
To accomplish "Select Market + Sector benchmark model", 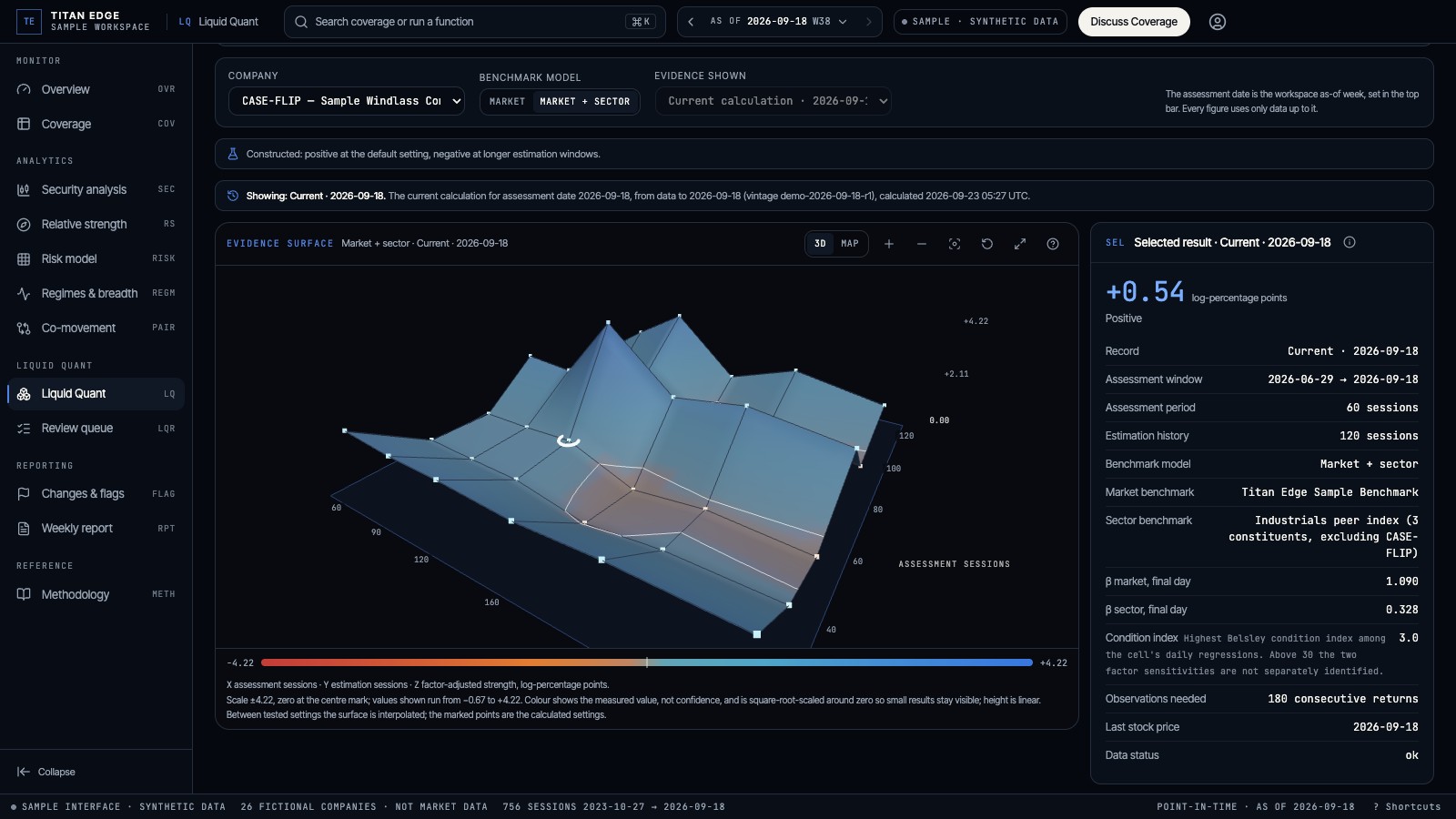I will 584,102.
